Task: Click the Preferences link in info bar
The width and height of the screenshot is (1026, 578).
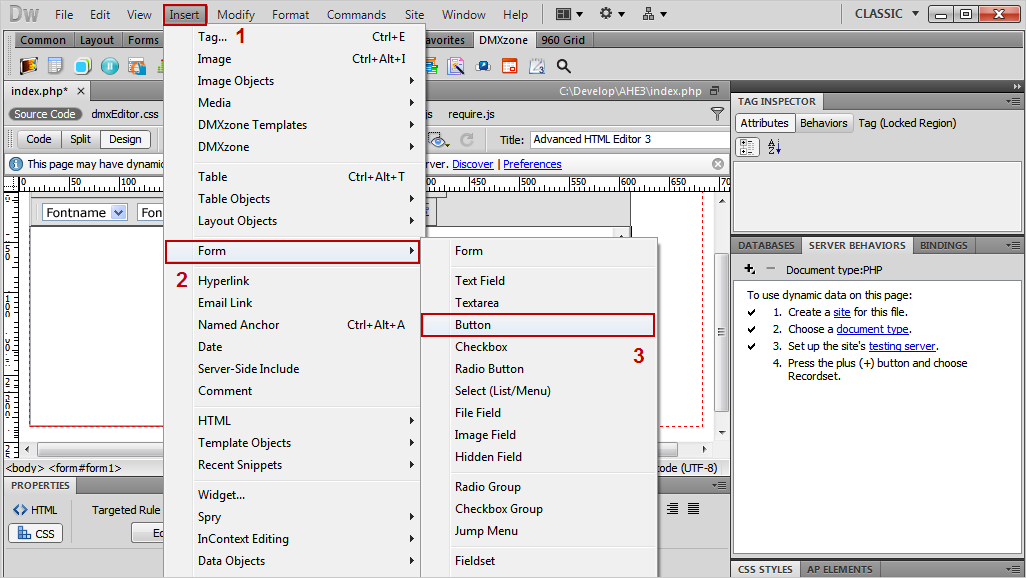Action: pyautogui.click(x=532, y=164)
